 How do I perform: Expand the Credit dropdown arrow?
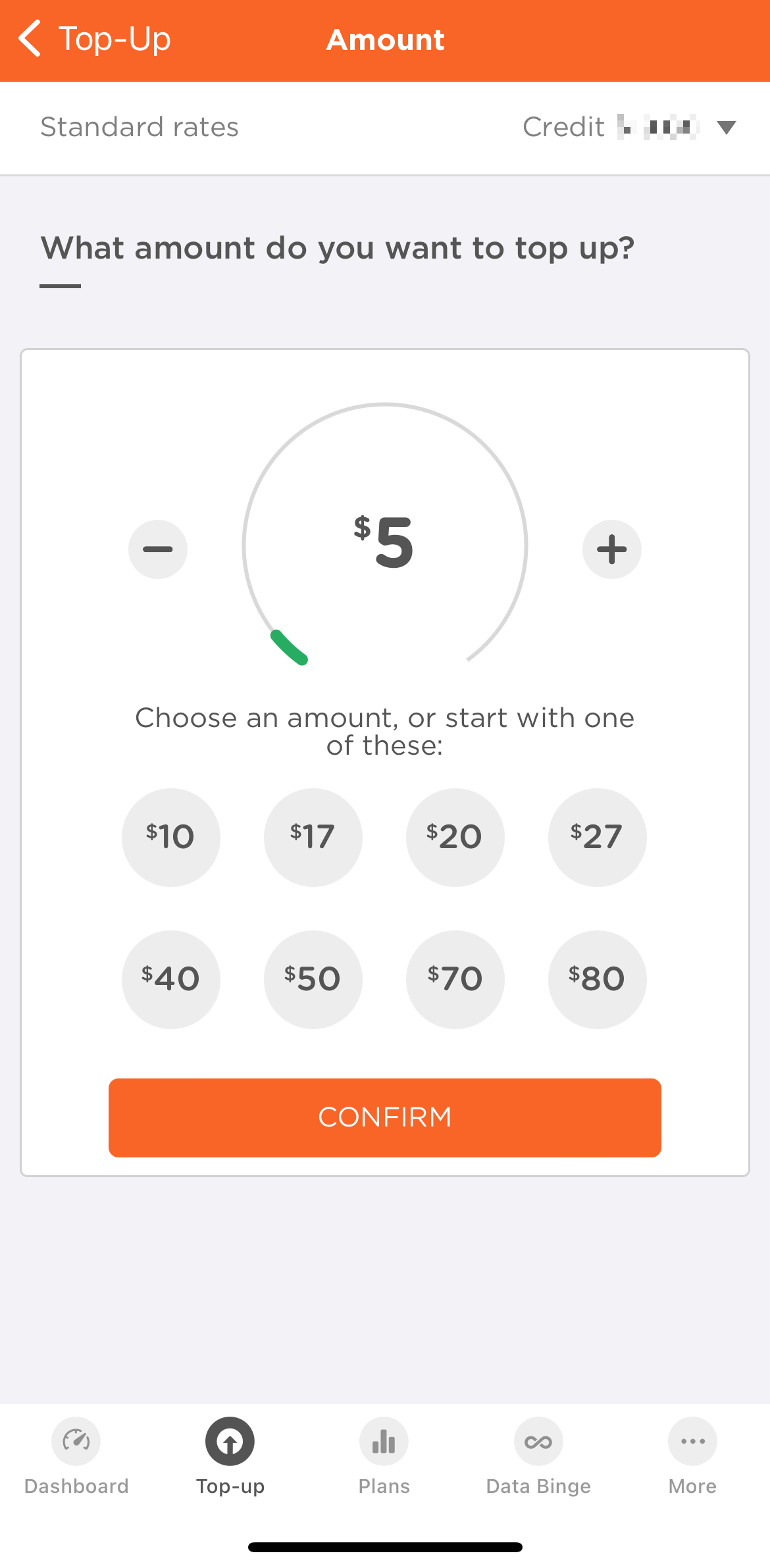(x=727, y=128)
